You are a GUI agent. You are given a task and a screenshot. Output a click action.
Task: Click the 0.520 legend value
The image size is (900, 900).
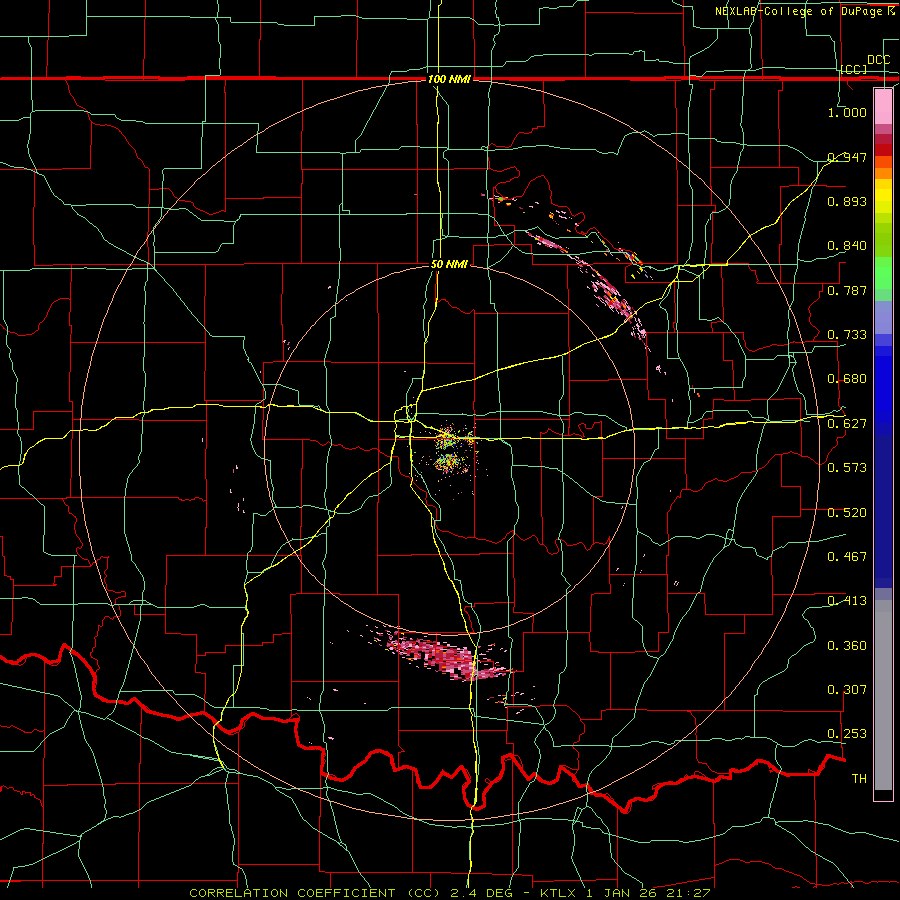pyautogui.click(x=847, y=513)
